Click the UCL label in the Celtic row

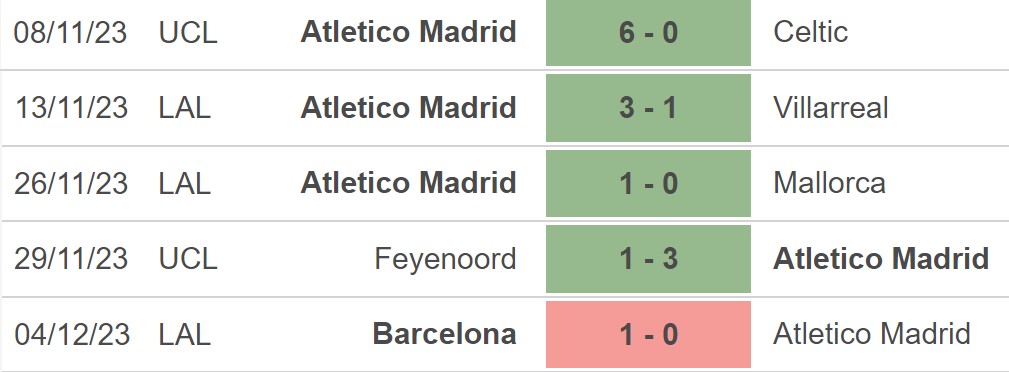pos(188,32)
